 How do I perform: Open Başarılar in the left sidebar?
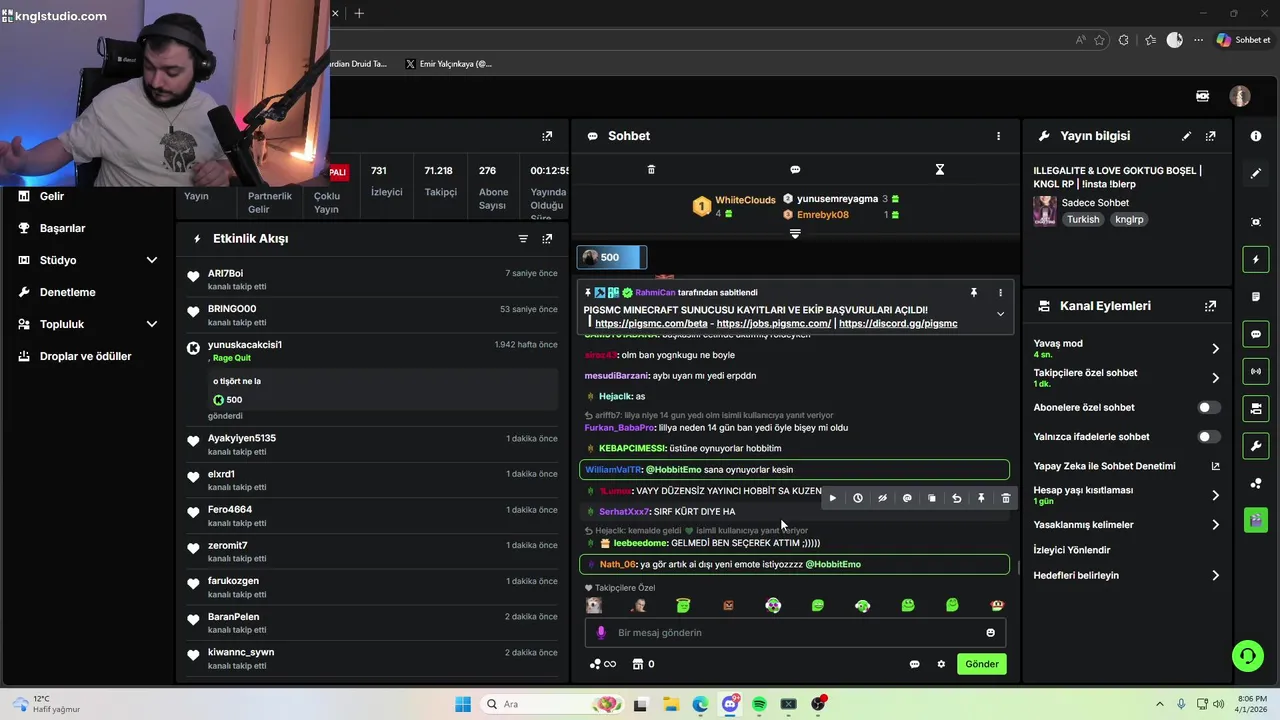point(62,228)
